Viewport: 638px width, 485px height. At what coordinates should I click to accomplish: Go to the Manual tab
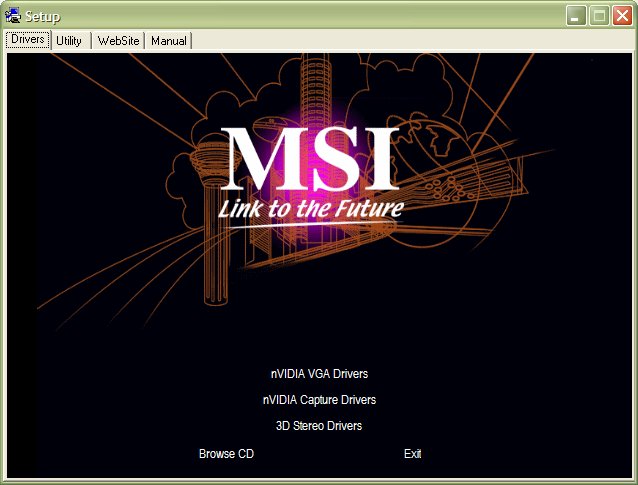click(168, 41)
